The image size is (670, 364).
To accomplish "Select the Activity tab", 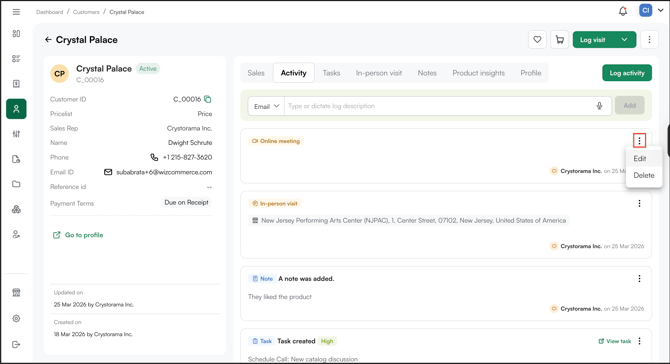I will click(294, 73).
